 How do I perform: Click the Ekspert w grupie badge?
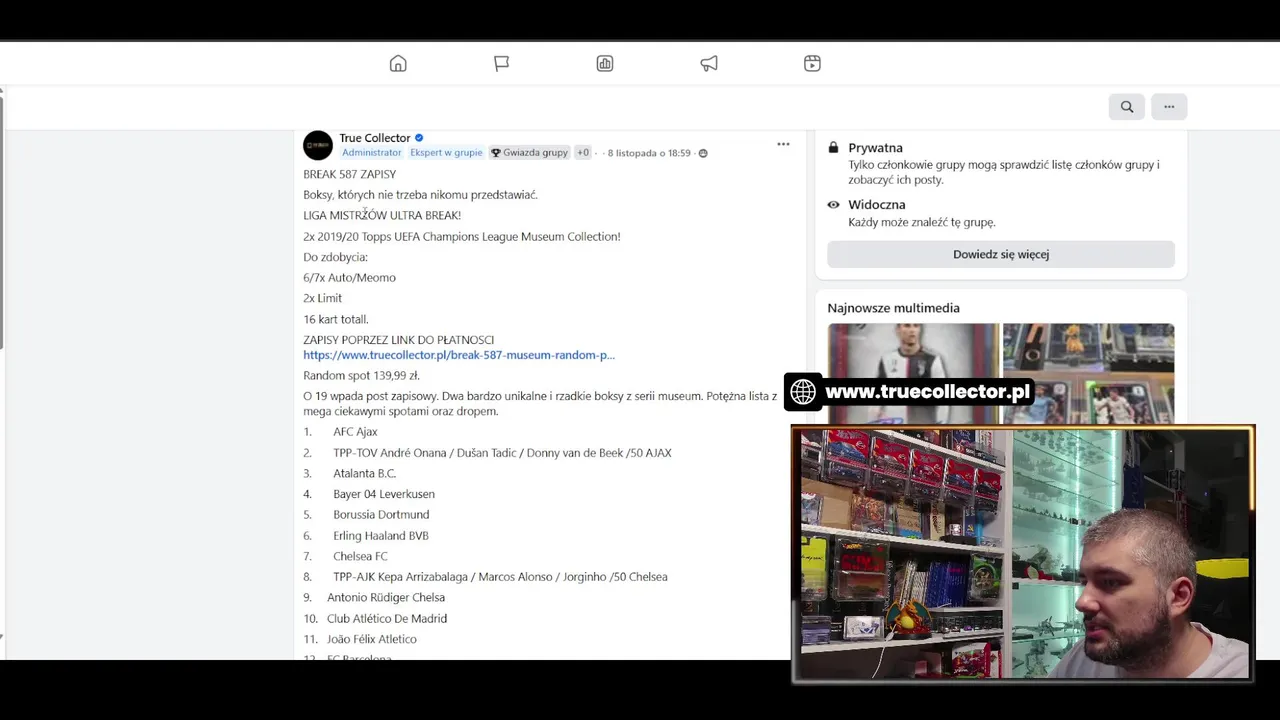(446, 153)
